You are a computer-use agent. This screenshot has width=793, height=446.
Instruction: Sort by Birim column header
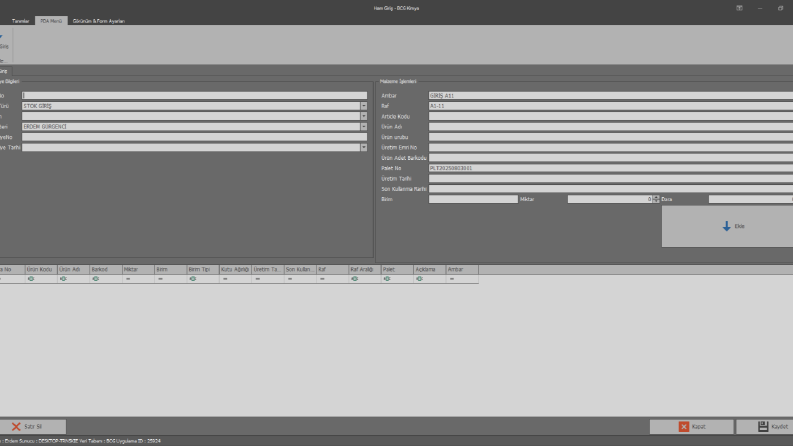170,270
